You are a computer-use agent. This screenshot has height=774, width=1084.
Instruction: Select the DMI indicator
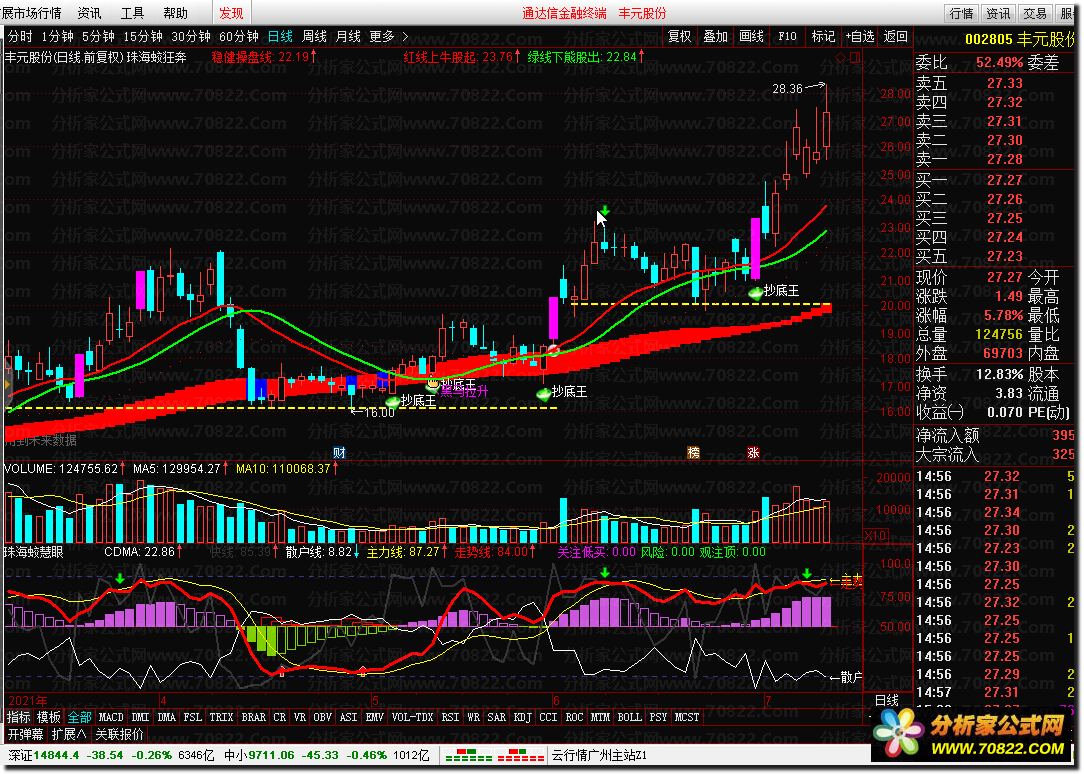tap(140, 717)
